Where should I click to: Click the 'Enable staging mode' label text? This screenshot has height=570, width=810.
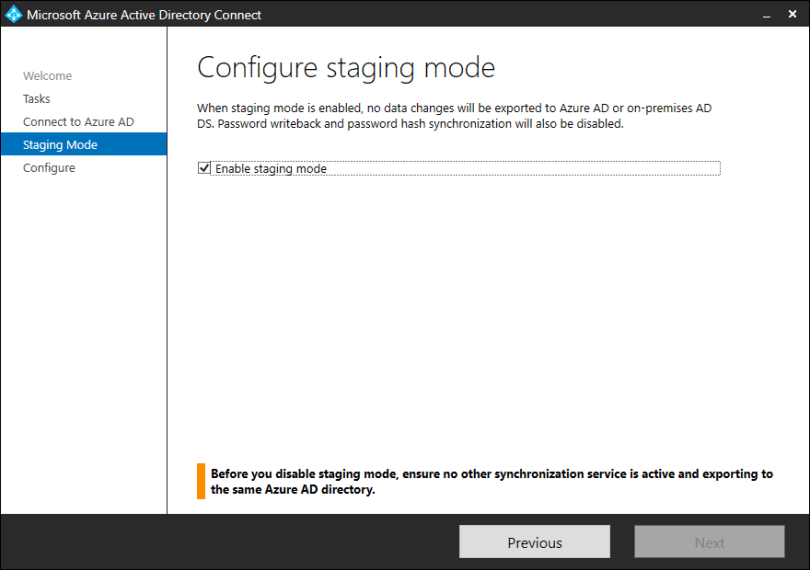pyautogui.click(x=271, y=169)
